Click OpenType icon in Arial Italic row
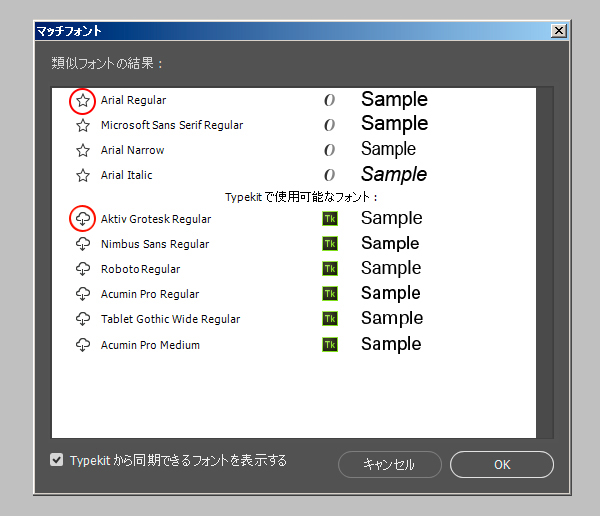Image resolution: width=600 pixels, height=516 pixels. click(x=329, y=175)
